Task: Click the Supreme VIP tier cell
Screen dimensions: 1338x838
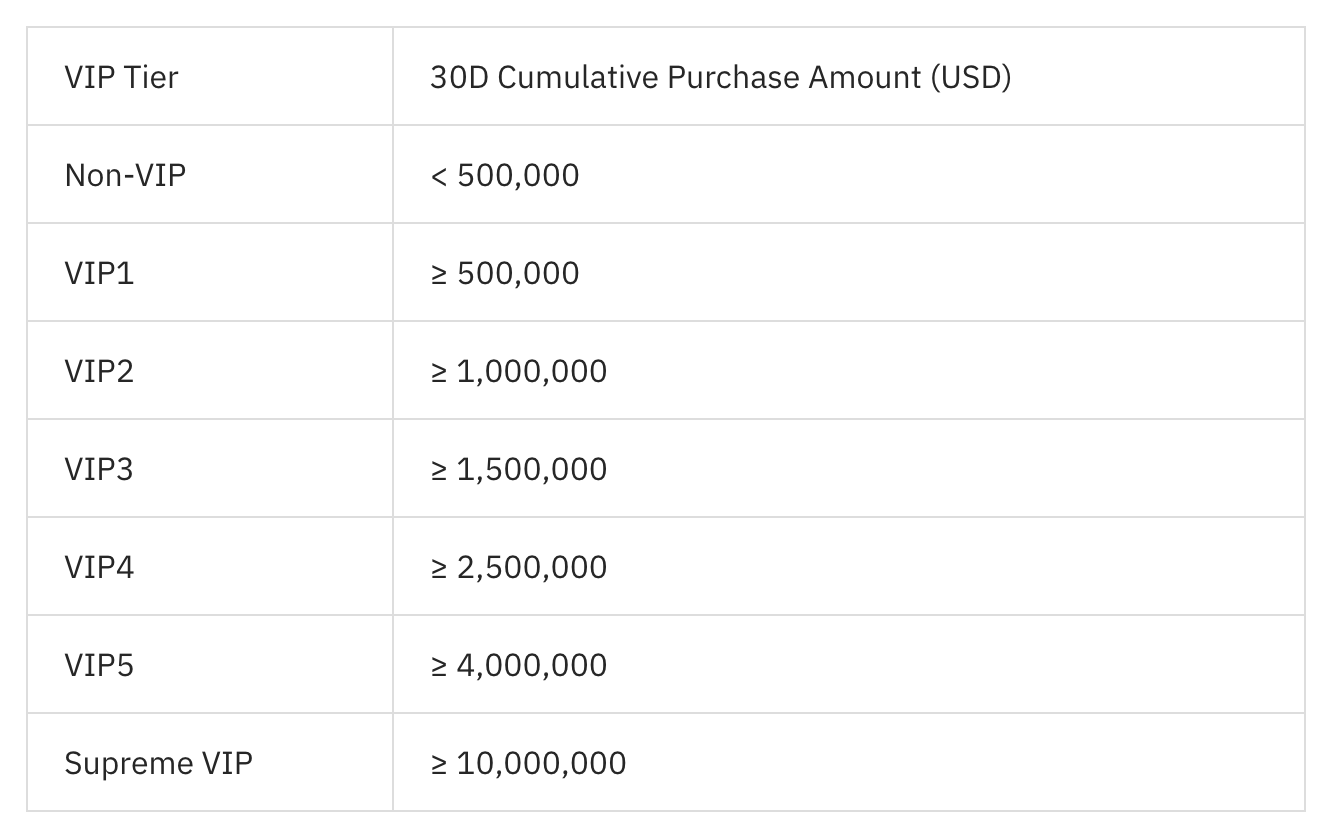Action: [x=210, y=763]
